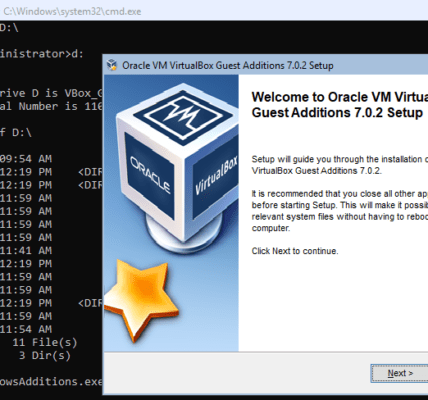
Task: Click '11:41 AM' entry in cmd listing
Action: click(x=26, y=250)
